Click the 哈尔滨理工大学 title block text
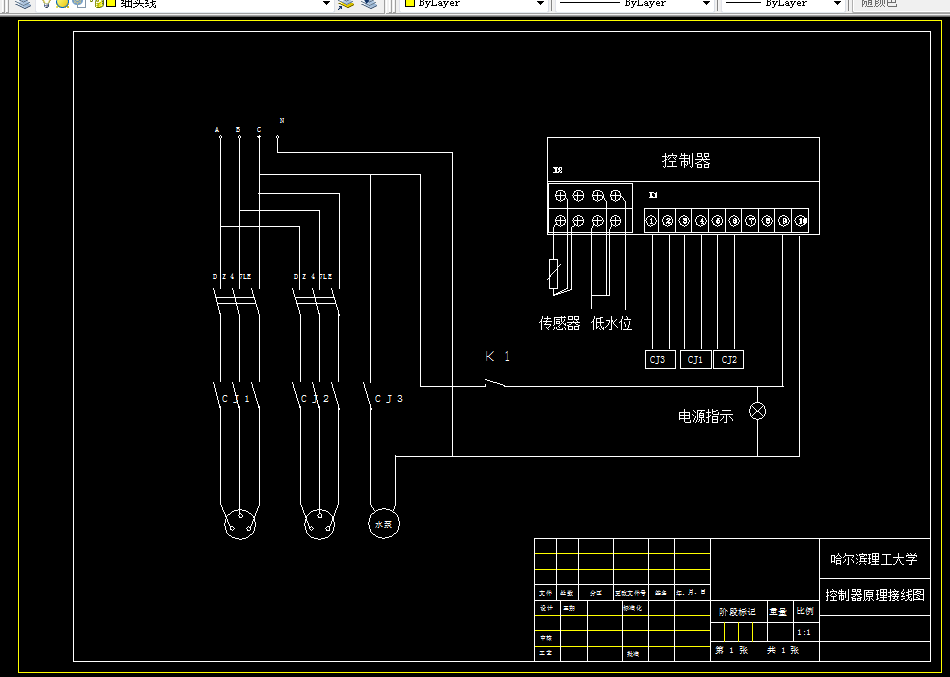 coord(875,559)
